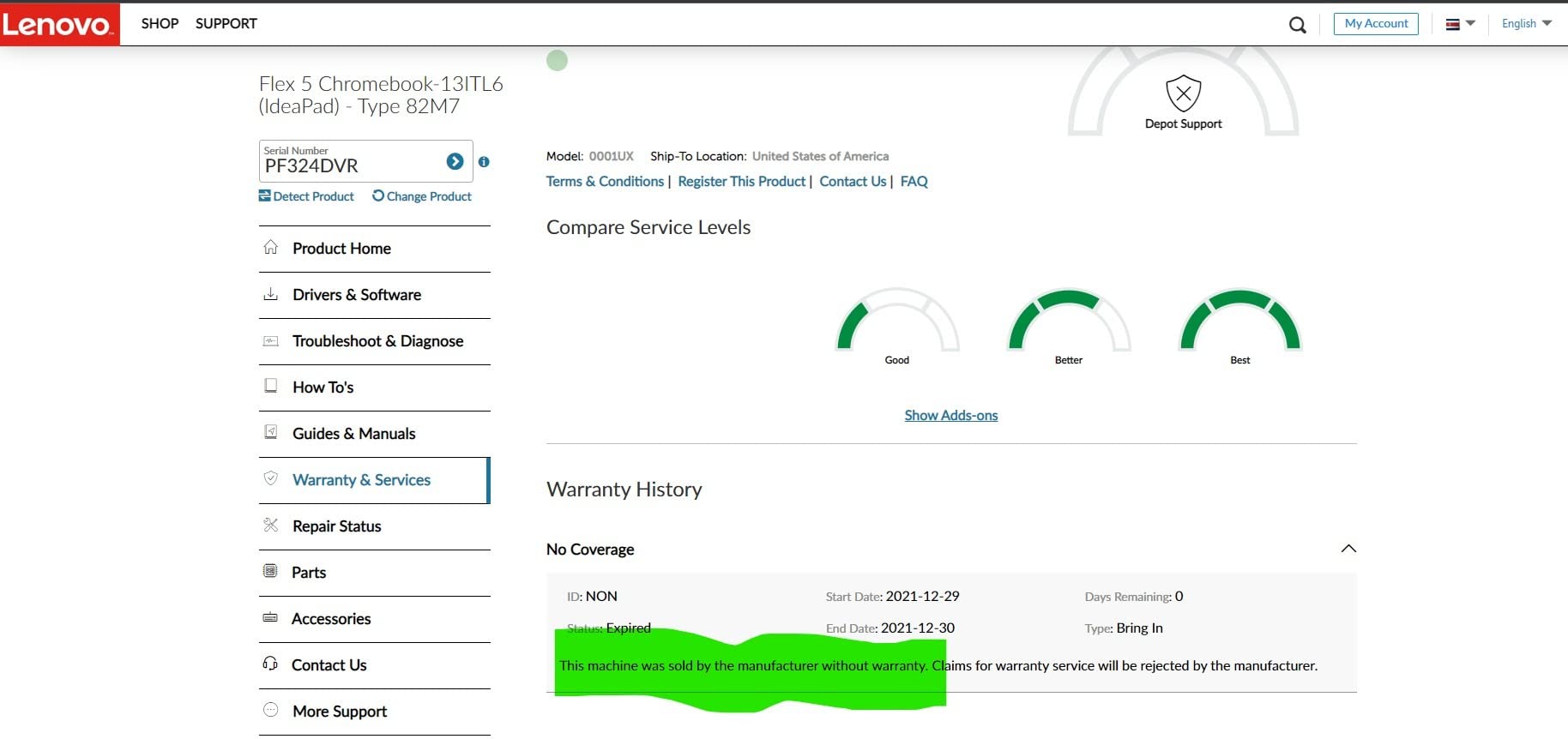Viewport: 1568px width, 739px height.
Task: Open the search magnifier icon
Action: (1298, 25)
